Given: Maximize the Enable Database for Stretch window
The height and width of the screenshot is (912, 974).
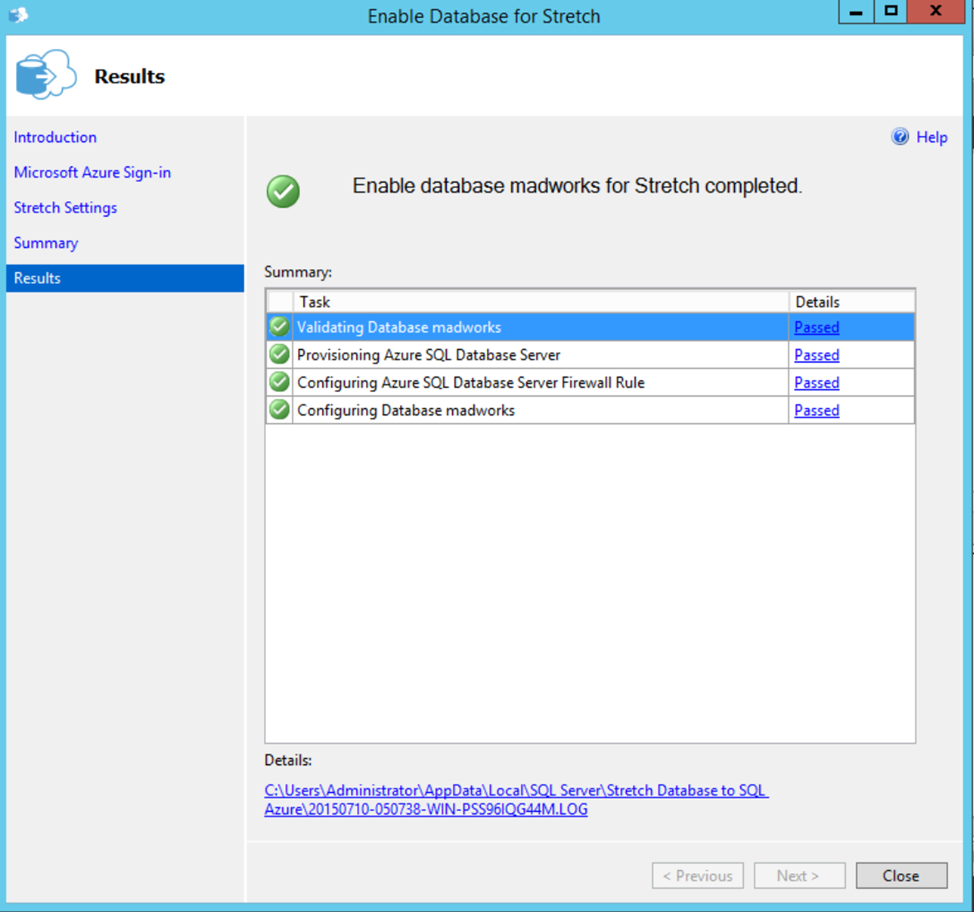Looking at the screenshot, I should pos(891,11).
